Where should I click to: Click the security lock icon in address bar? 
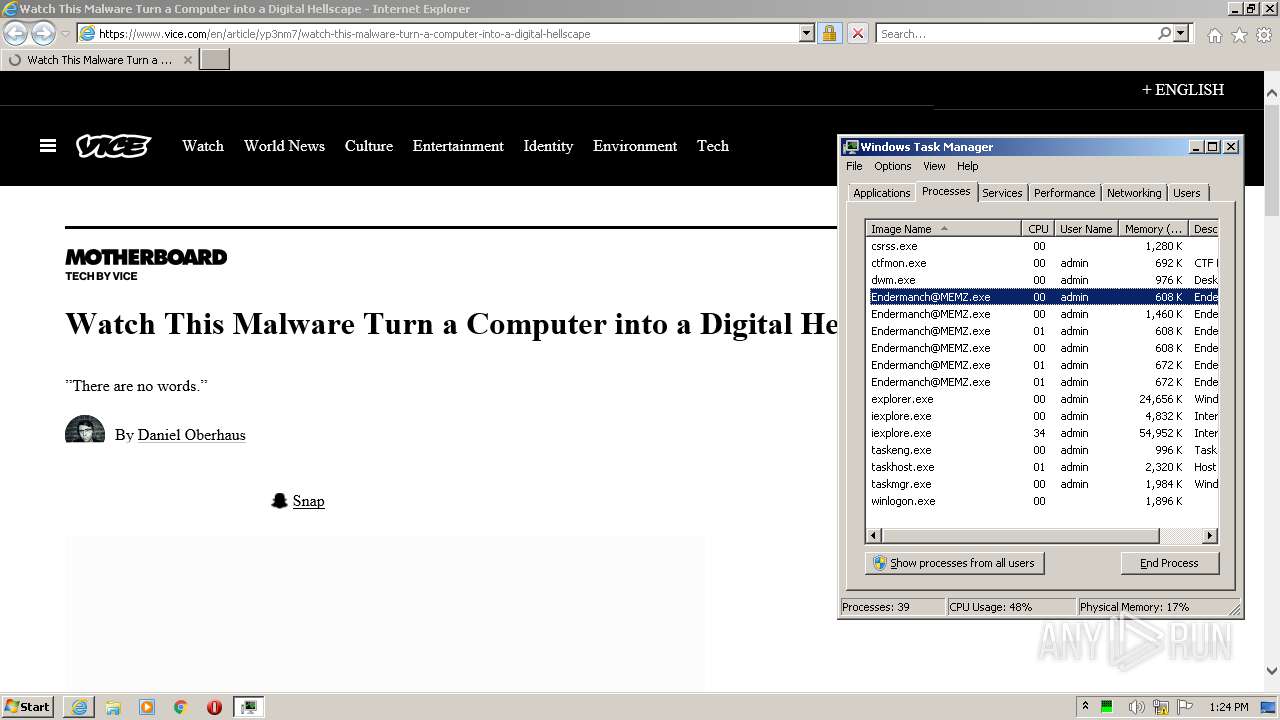point(829,33)
